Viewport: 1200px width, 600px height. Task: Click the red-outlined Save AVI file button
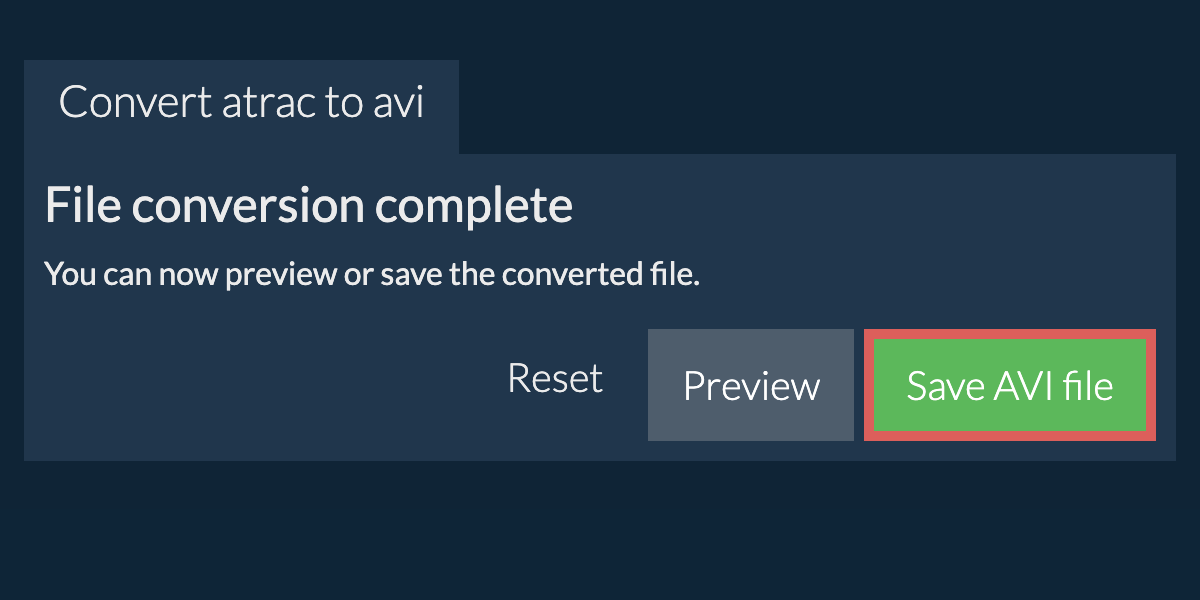[x=1009, y=386]
